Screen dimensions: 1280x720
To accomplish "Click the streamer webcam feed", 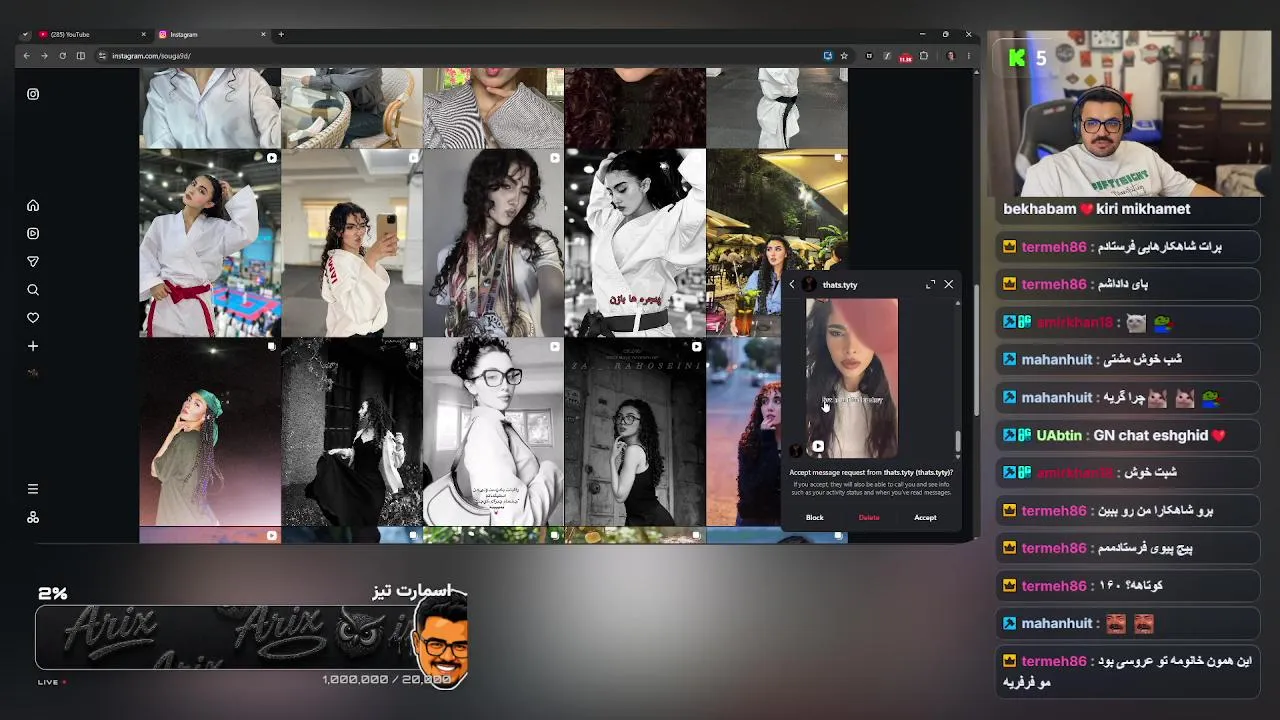I will click(1131, 113).
